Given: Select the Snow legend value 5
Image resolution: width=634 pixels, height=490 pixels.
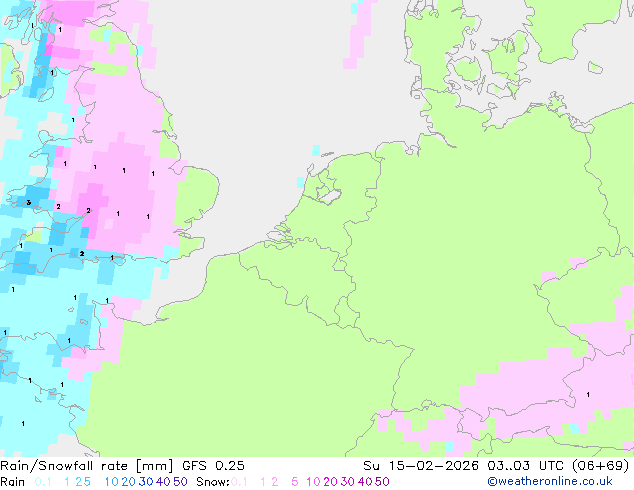Looking at the screenshot, I should point(295,482).
